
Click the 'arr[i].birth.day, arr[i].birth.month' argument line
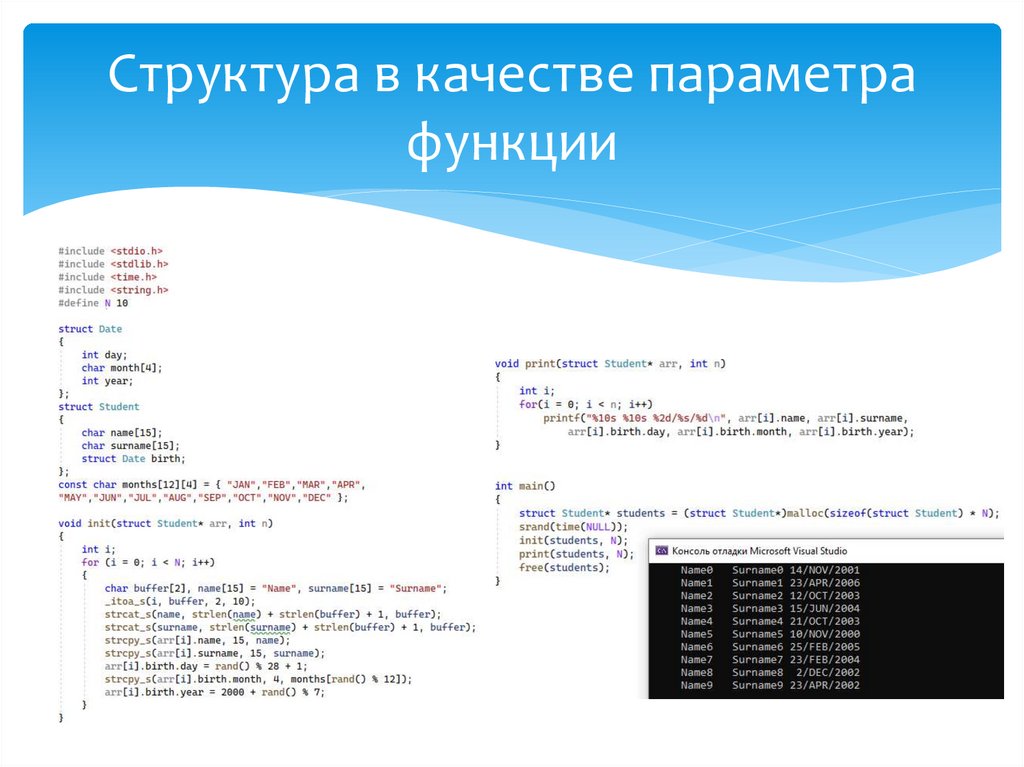point(741,432)
